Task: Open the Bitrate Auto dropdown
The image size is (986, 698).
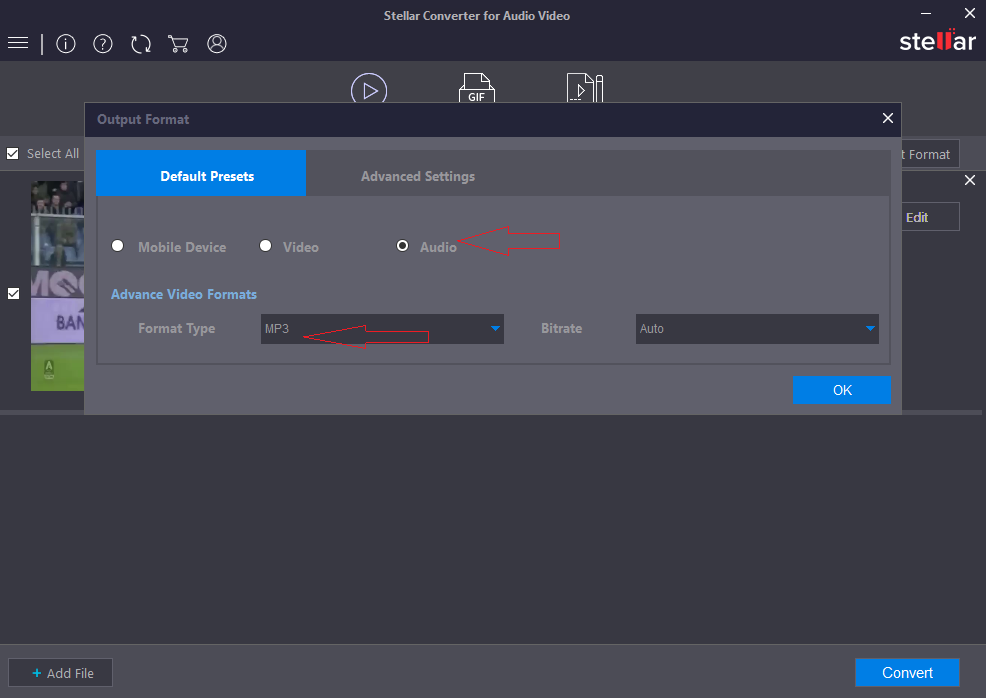Action: [757, 329]
